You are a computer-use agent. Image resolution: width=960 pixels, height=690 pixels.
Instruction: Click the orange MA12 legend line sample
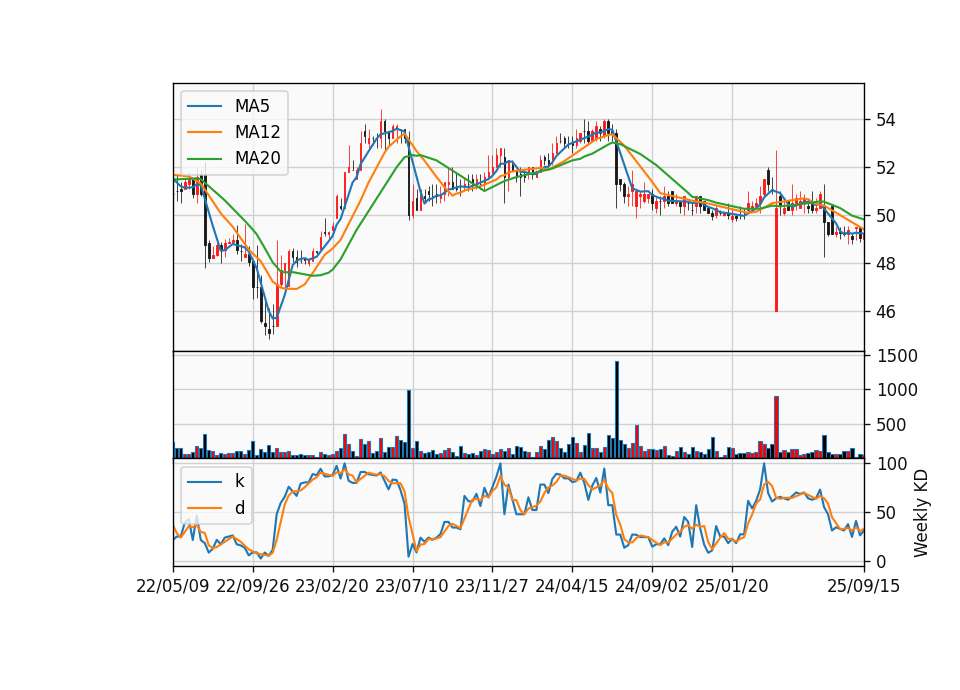[x=204, y=132]
